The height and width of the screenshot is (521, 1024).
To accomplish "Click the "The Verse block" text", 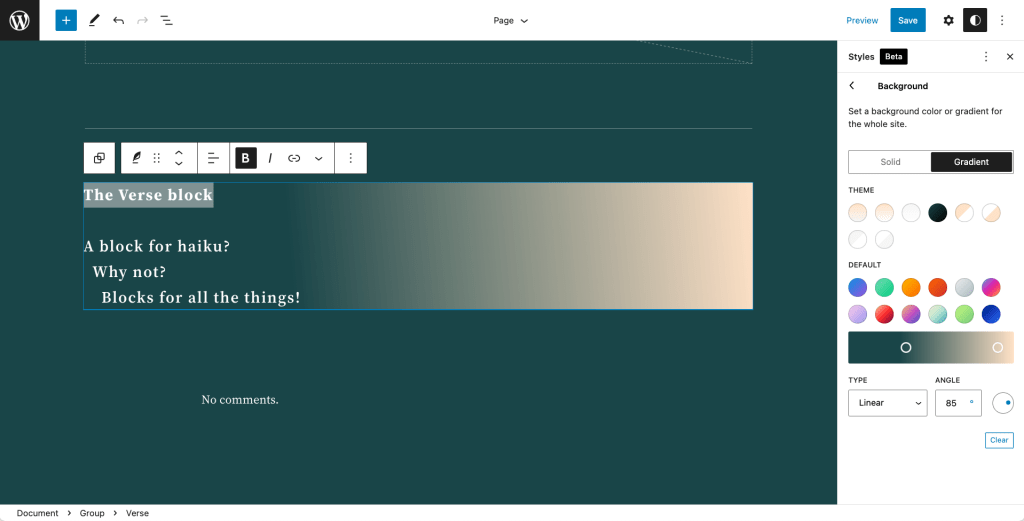I will point(148,195).
